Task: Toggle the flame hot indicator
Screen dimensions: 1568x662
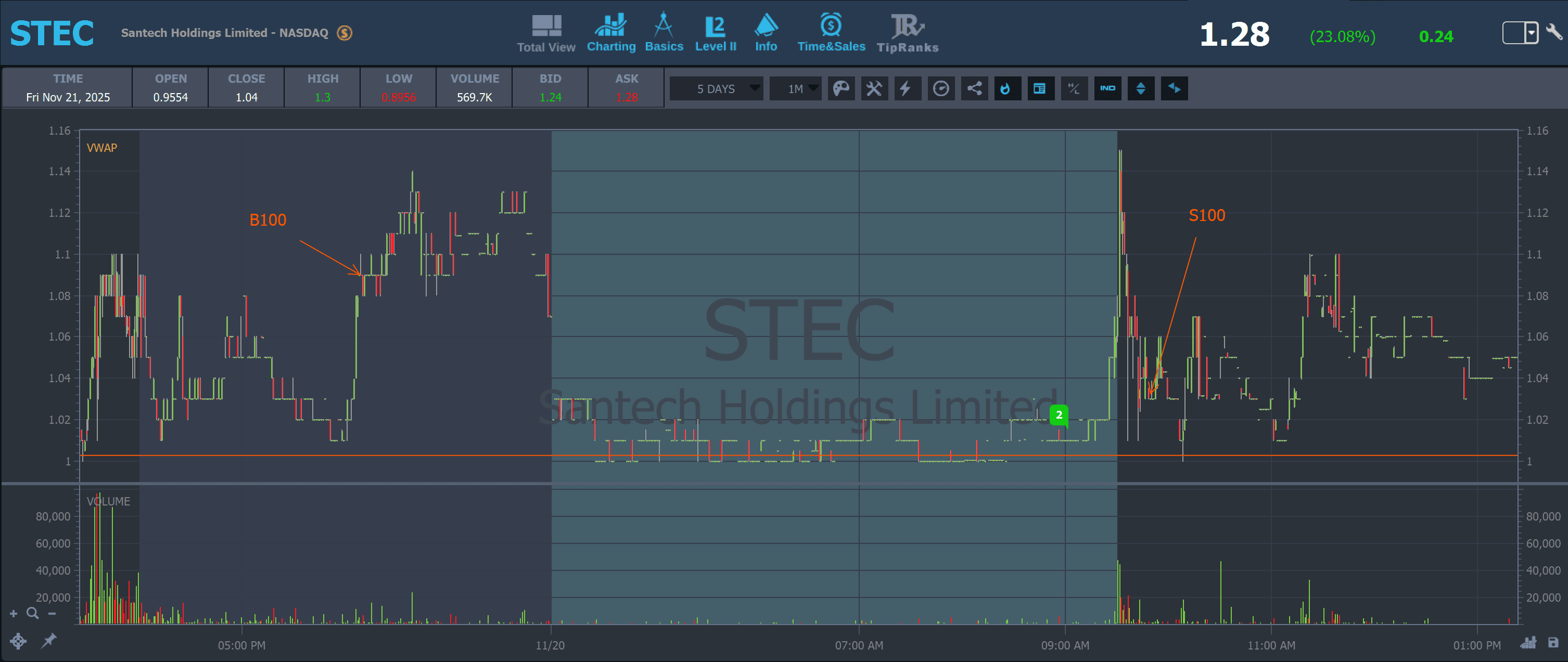Action: click(1007, 89)
